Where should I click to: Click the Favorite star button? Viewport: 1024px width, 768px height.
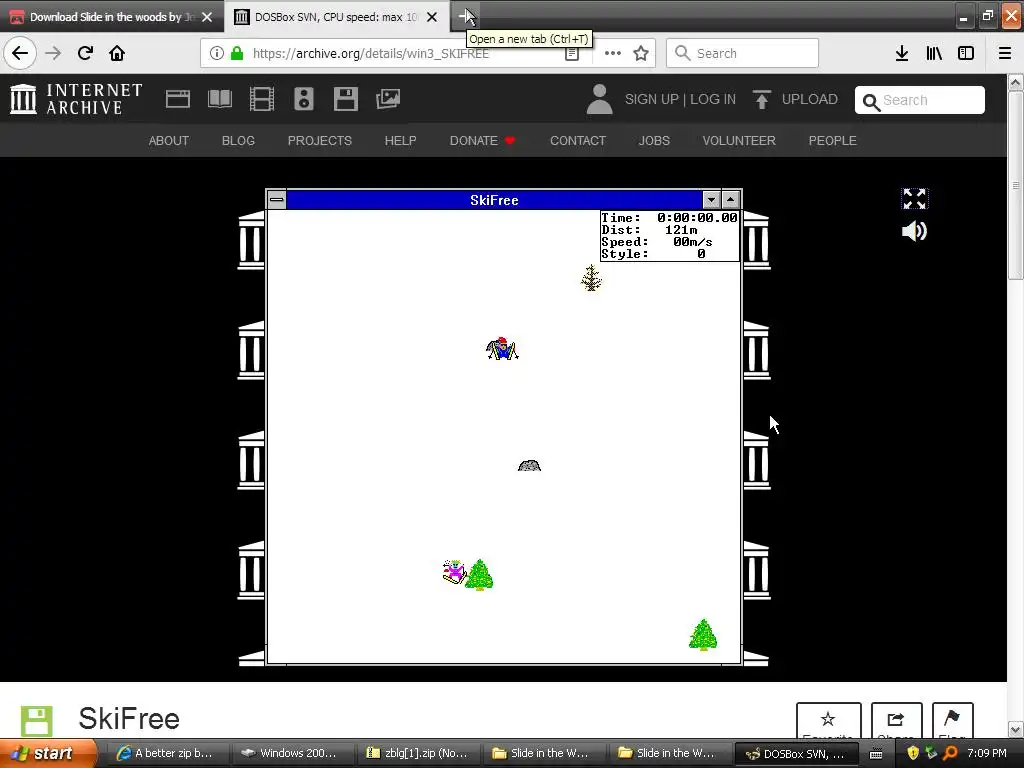coord(828,722)
